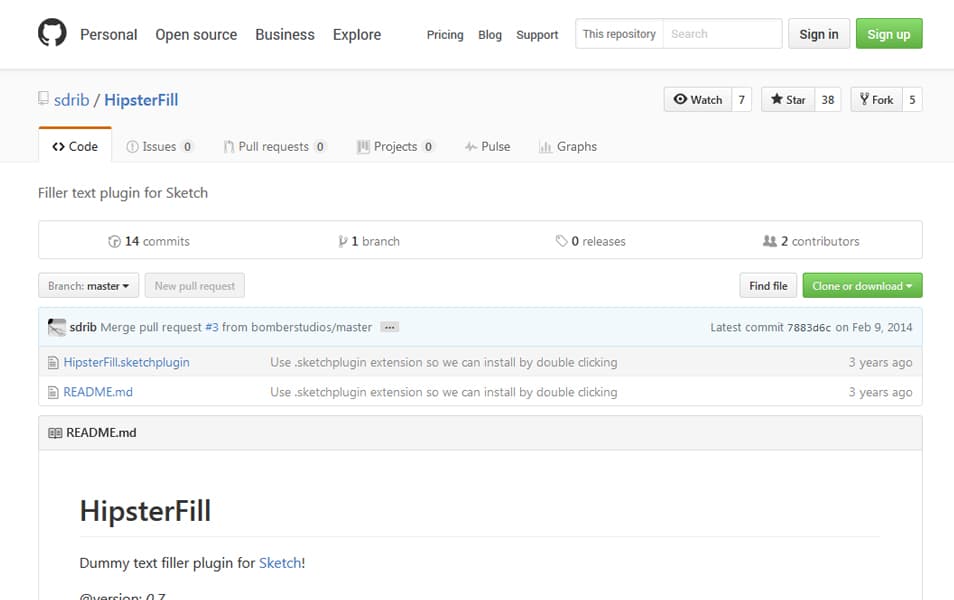Open the Sketch link in README
This screenshot has height=600, width=954.
coord(280,563)
